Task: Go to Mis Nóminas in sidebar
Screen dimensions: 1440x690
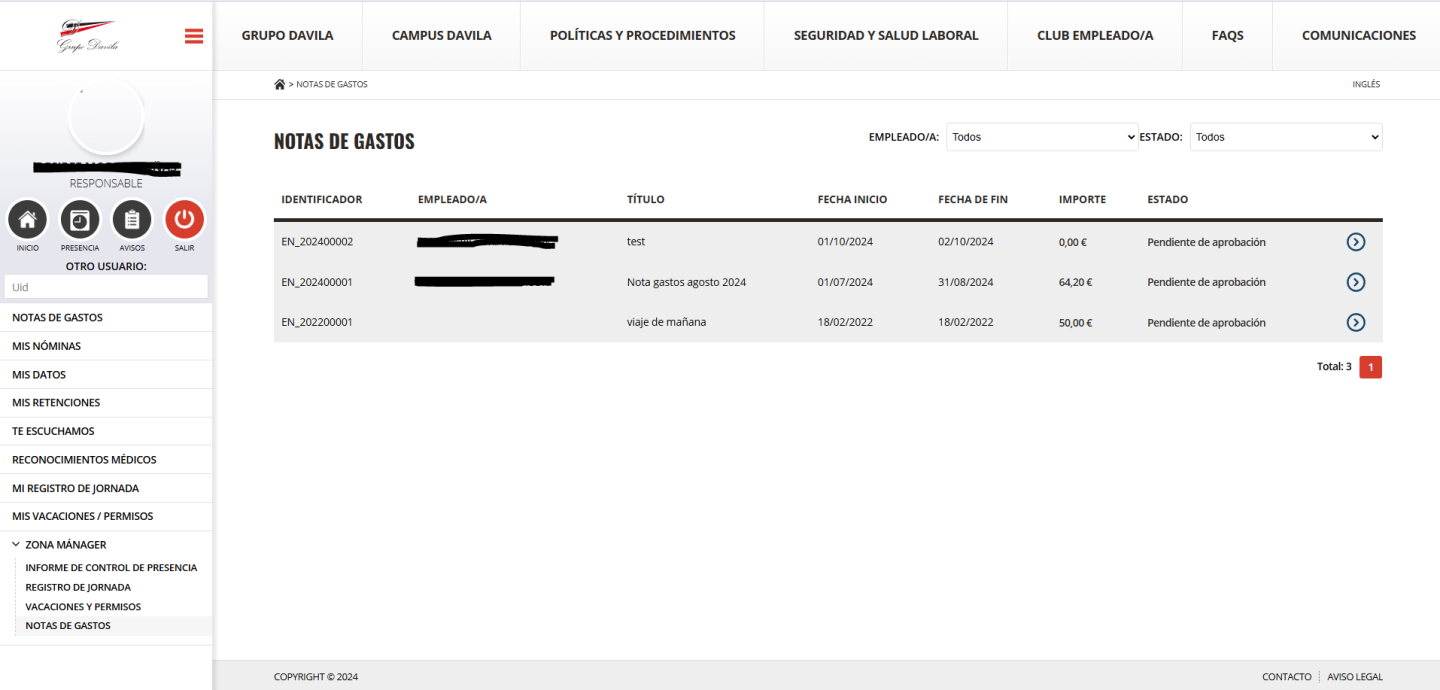Action: tap(47, 346)
